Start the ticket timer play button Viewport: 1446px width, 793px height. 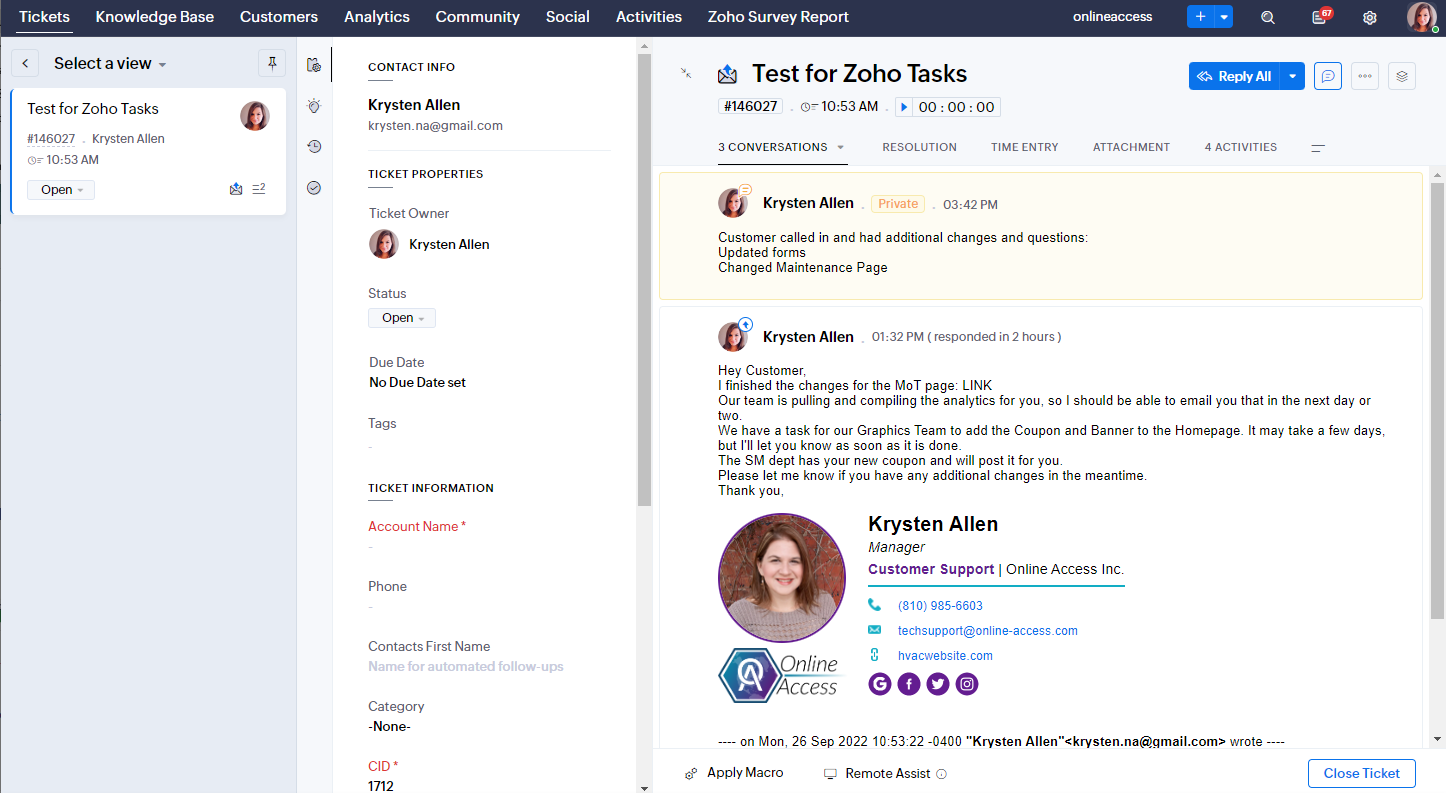point(904,107)
